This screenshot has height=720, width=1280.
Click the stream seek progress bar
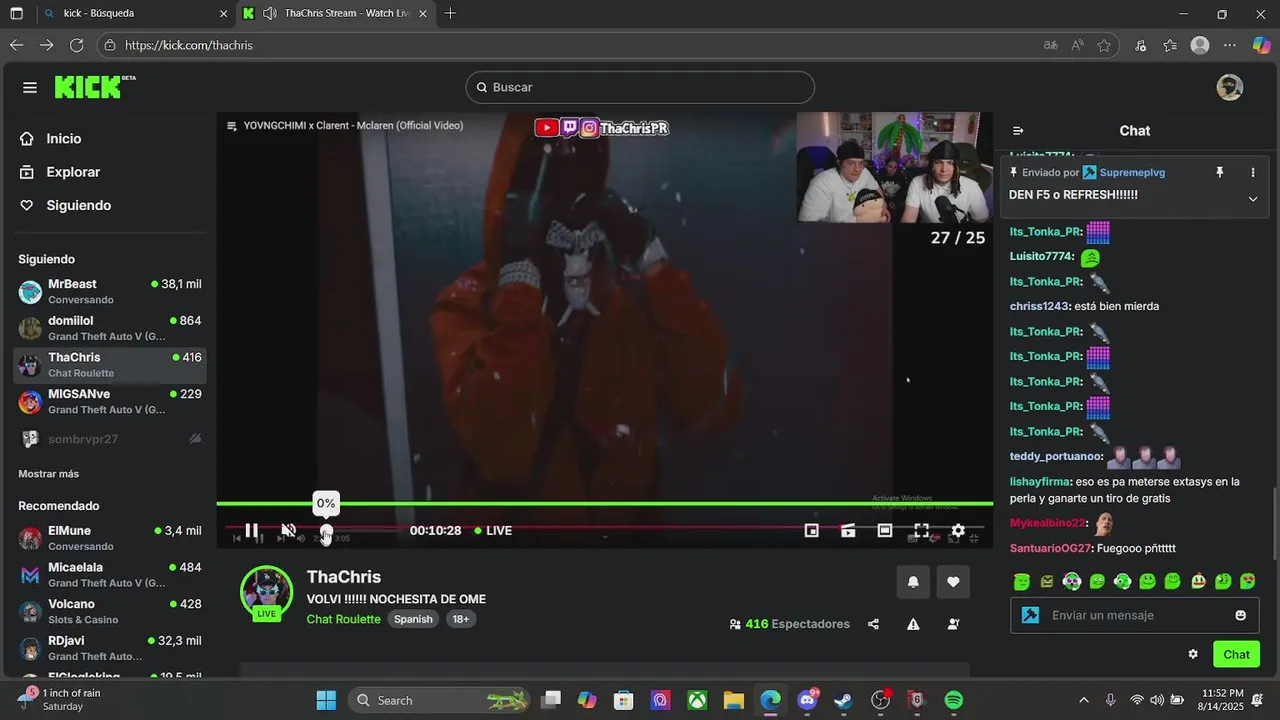(x=604, y=504)
